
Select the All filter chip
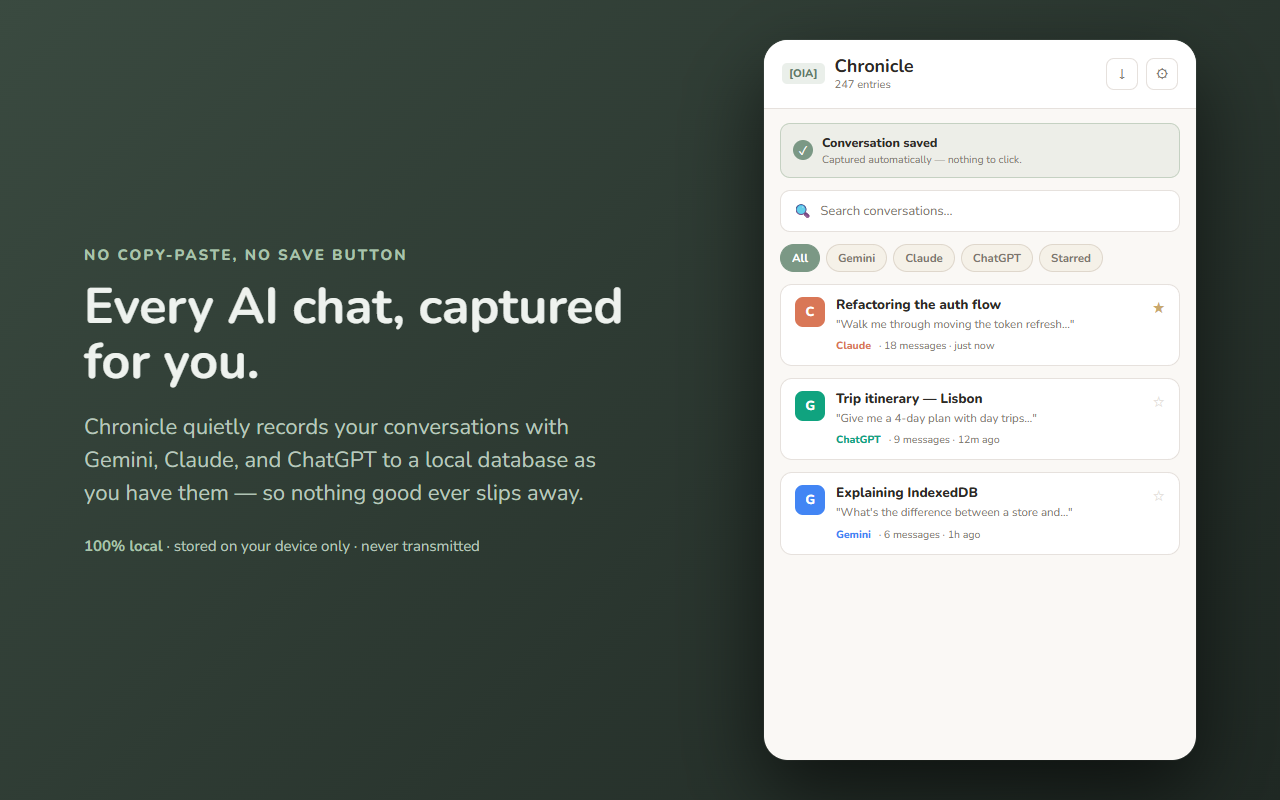[800, 258]
